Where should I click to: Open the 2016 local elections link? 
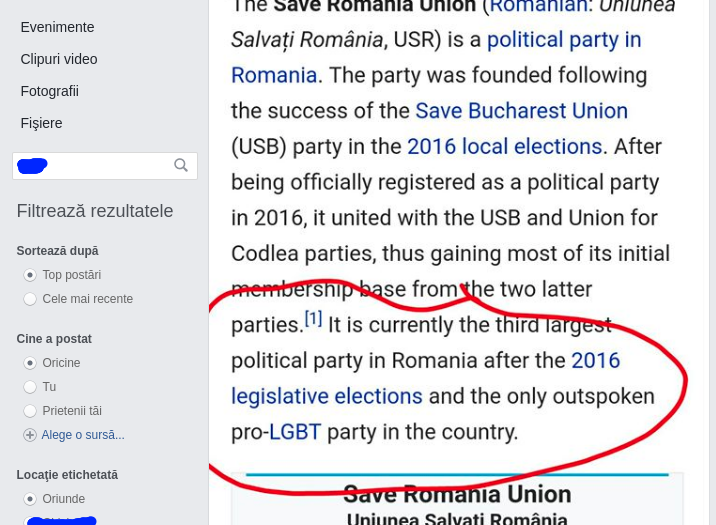504,147
